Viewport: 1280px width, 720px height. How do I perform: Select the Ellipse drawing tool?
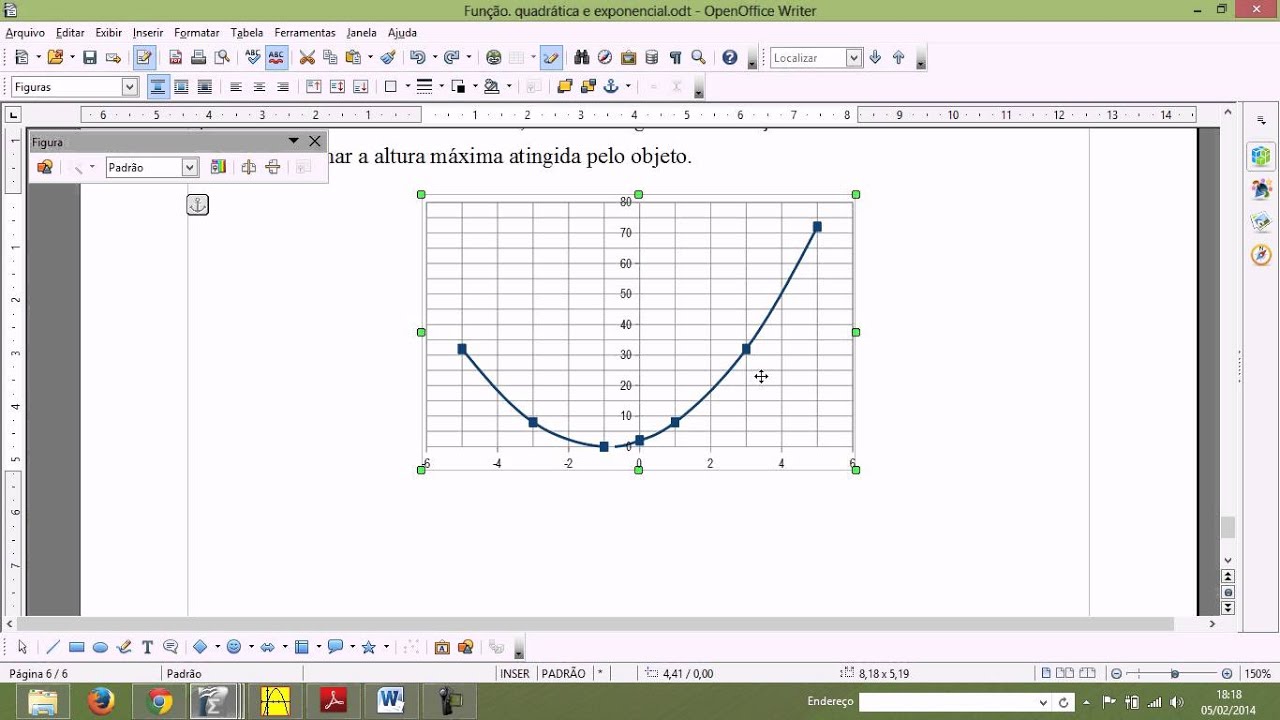pyautogui.click(x=100, y=647)
